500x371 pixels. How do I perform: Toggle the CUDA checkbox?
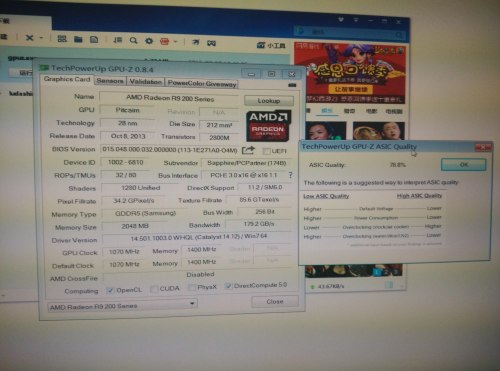[x=154, y=289]
